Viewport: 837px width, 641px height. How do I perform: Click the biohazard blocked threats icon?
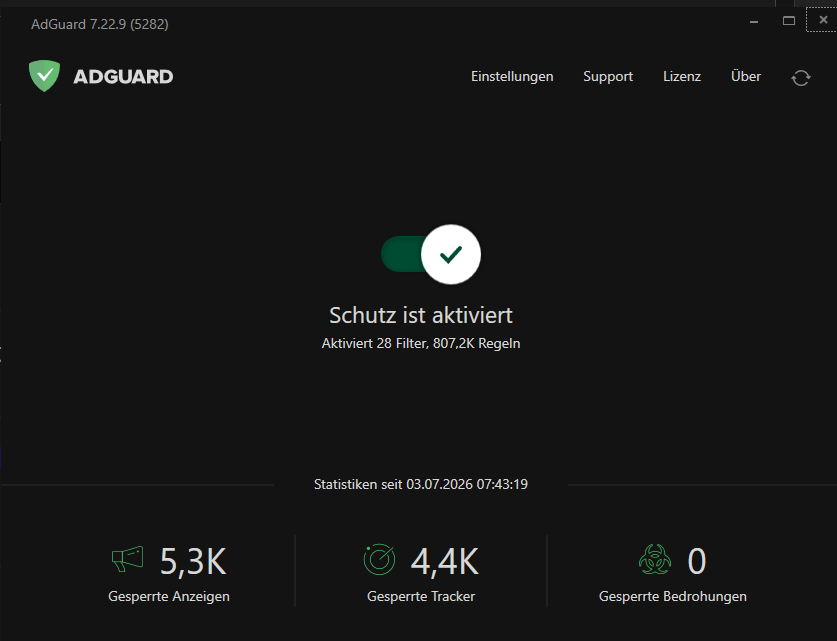point(655,559)
